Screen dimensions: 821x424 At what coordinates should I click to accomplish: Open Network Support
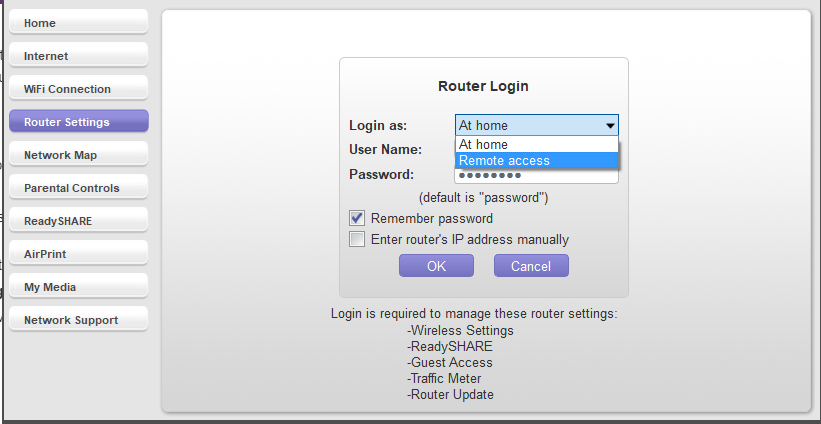coord(79,320)
